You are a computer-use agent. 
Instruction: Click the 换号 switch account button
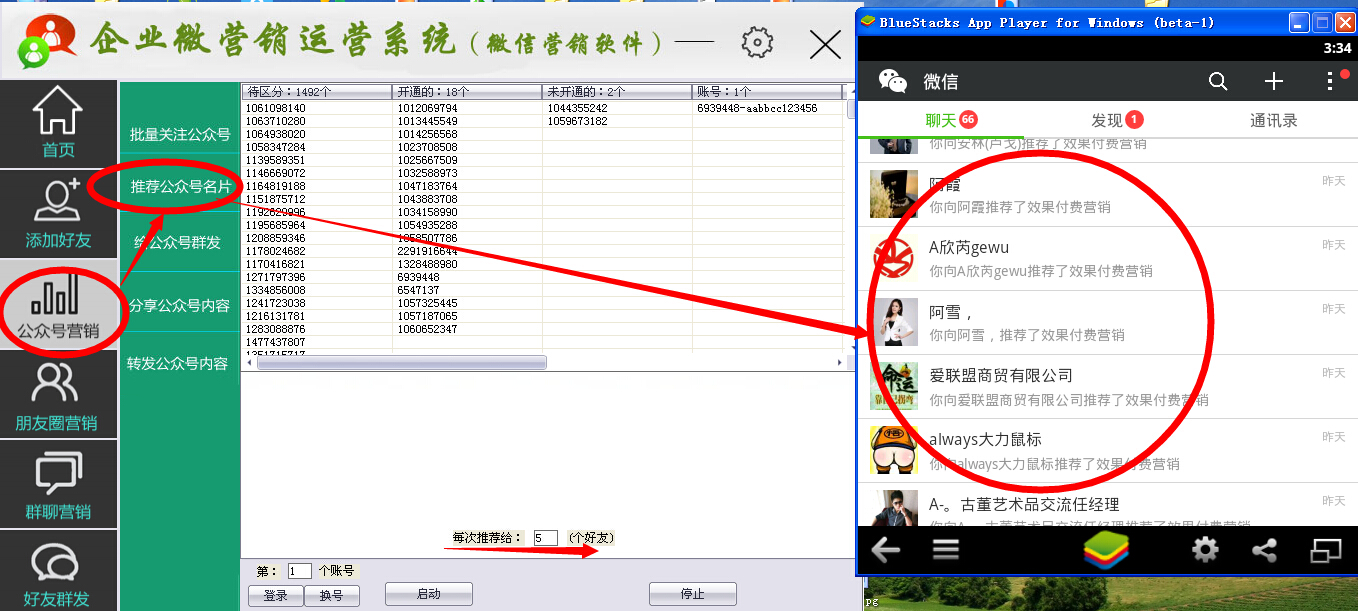tap(331, 595)
